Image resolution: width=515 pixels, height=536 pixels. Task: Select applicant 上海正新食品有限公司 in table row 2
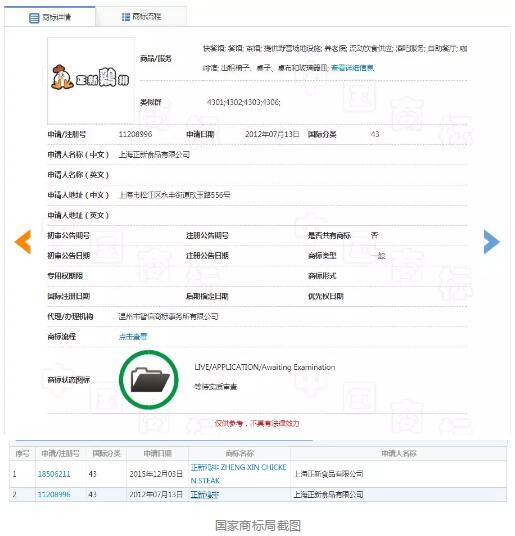pos(328,494)
